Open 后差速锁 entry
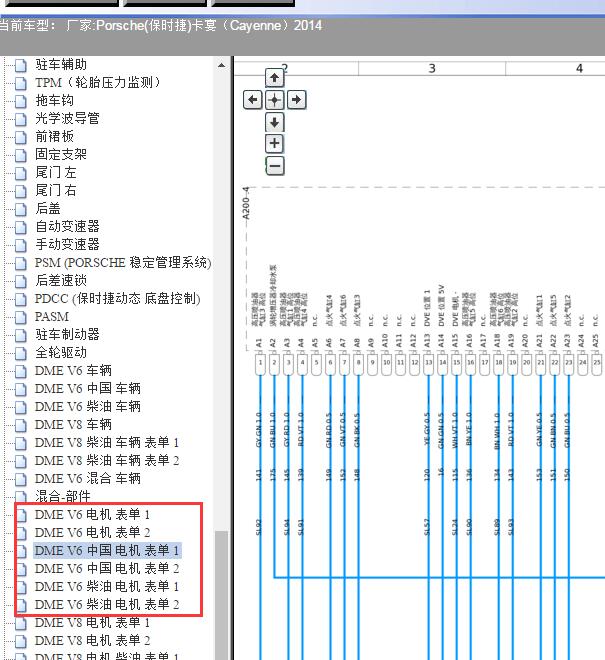This screenshot has height=660, width=605. 61,280
